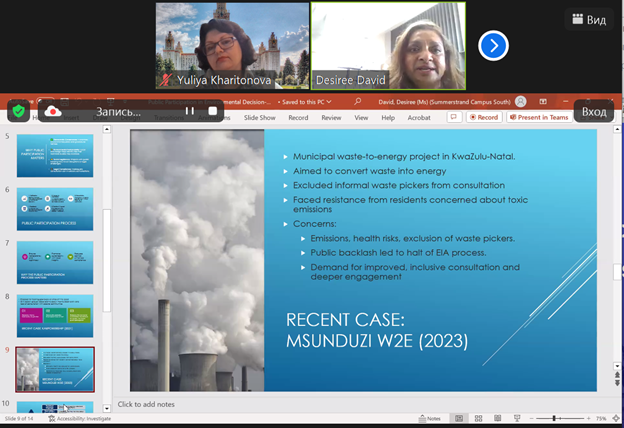Image resolution: width=624 pixels, height=428 pixels.
Task: Click the red Record button in ribbon
Action: [484, 117]
